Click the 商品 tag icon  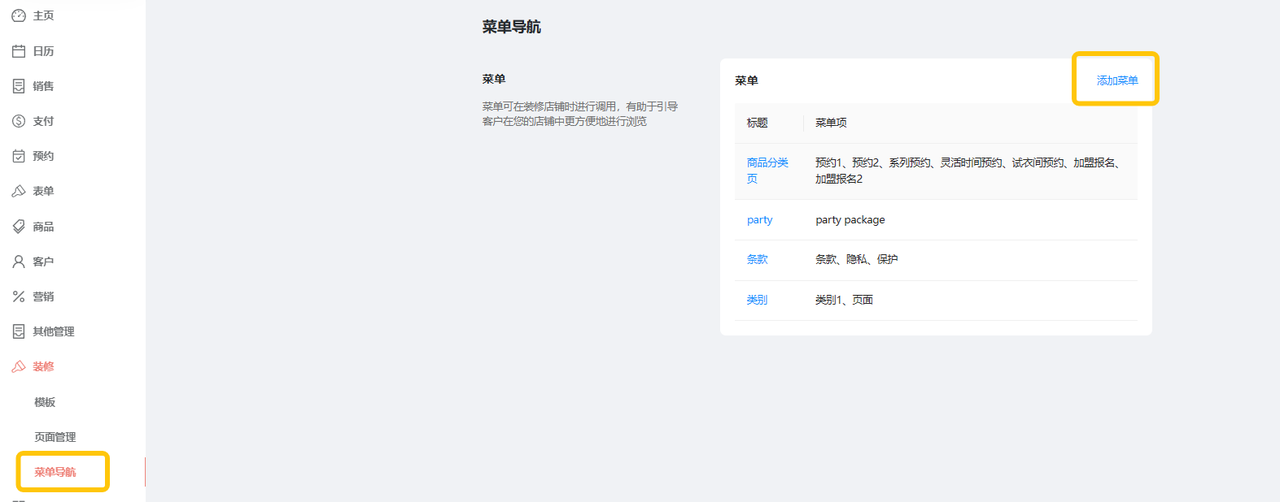(x=18, y=226)
